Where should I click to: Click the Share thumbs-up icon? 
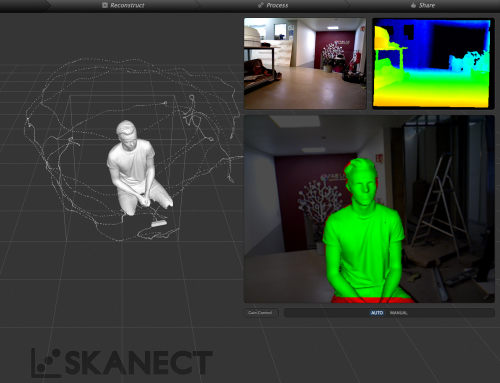click(x=413, y=5)
